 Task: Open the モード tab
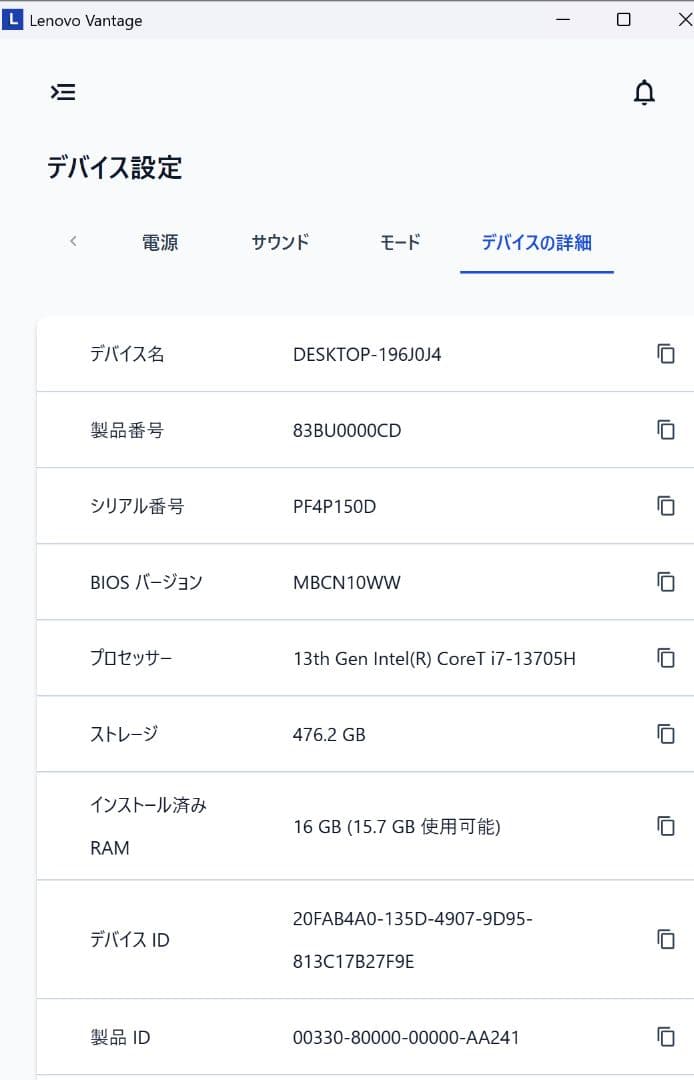pos(399,241)
